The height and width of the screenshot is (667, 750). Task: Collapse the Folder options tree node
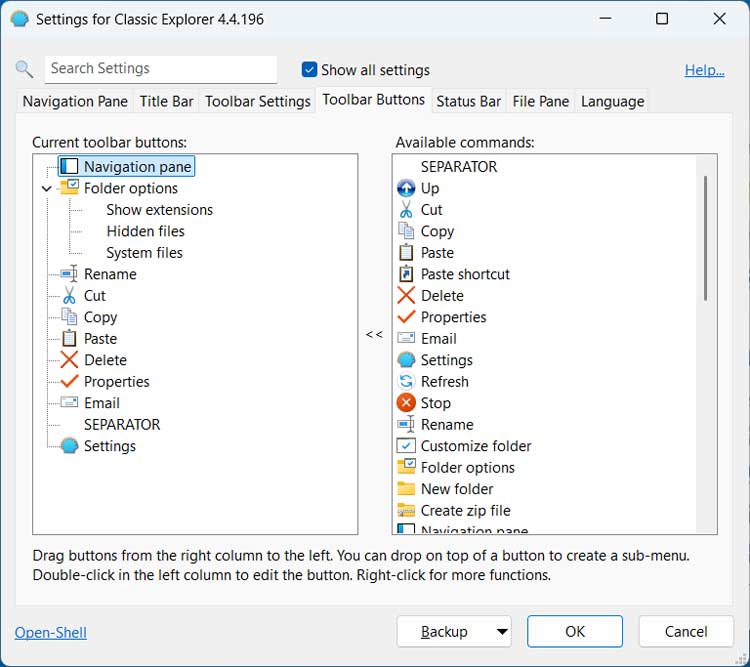tap(46, 189)
